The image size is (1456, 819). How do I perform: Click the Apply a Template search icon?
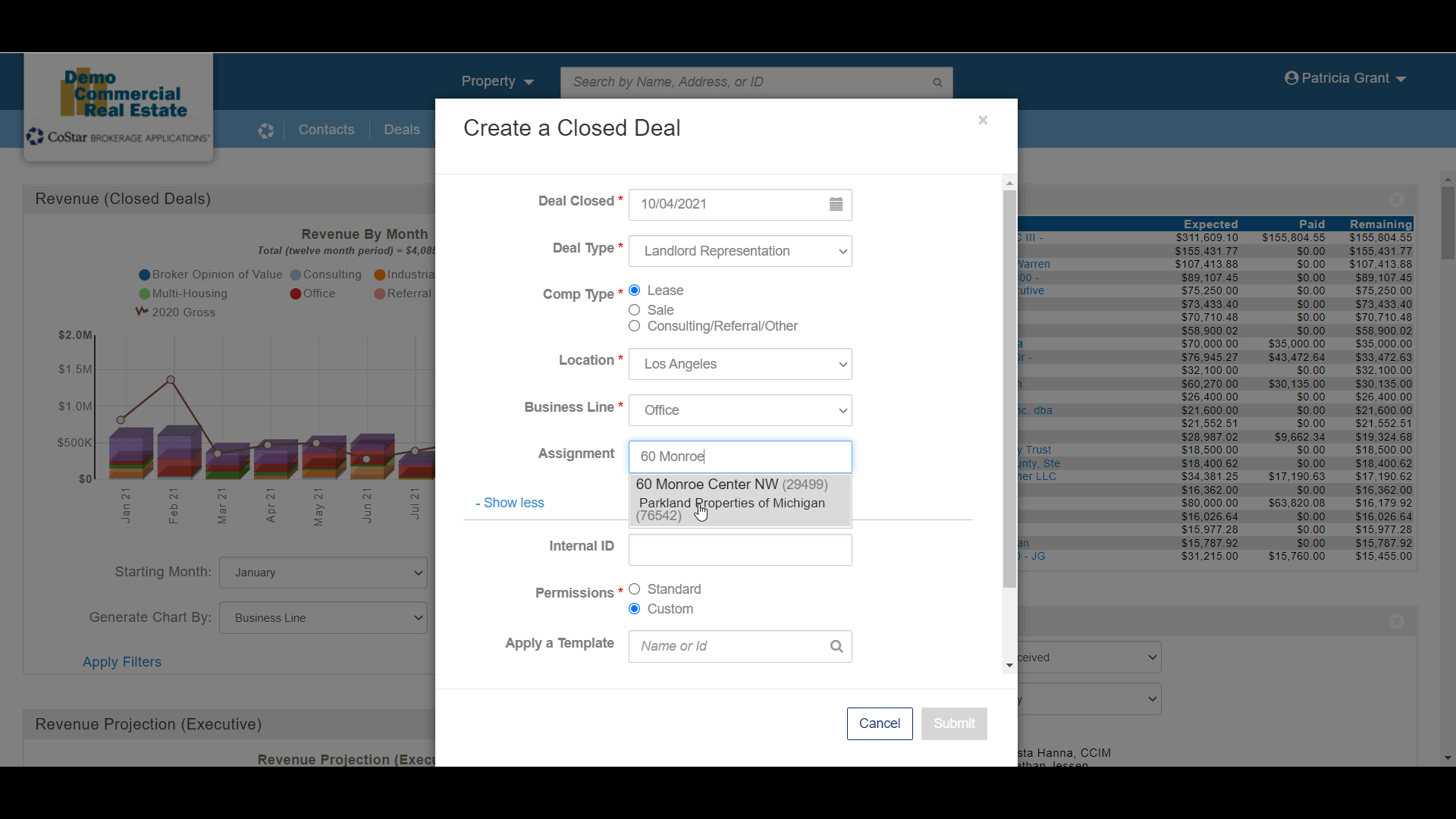coord(836,646)
